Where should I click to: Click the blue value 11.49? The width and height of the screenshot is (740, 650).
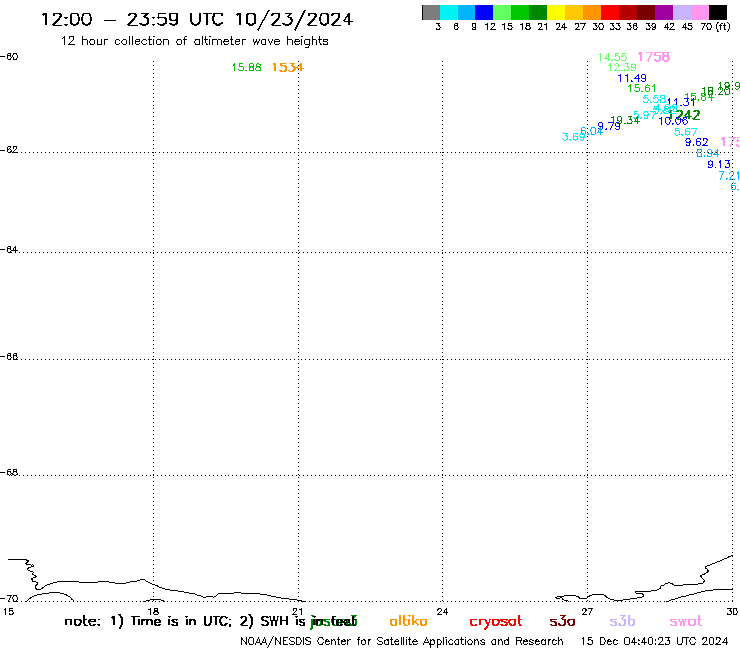click(x=632, y=78)
